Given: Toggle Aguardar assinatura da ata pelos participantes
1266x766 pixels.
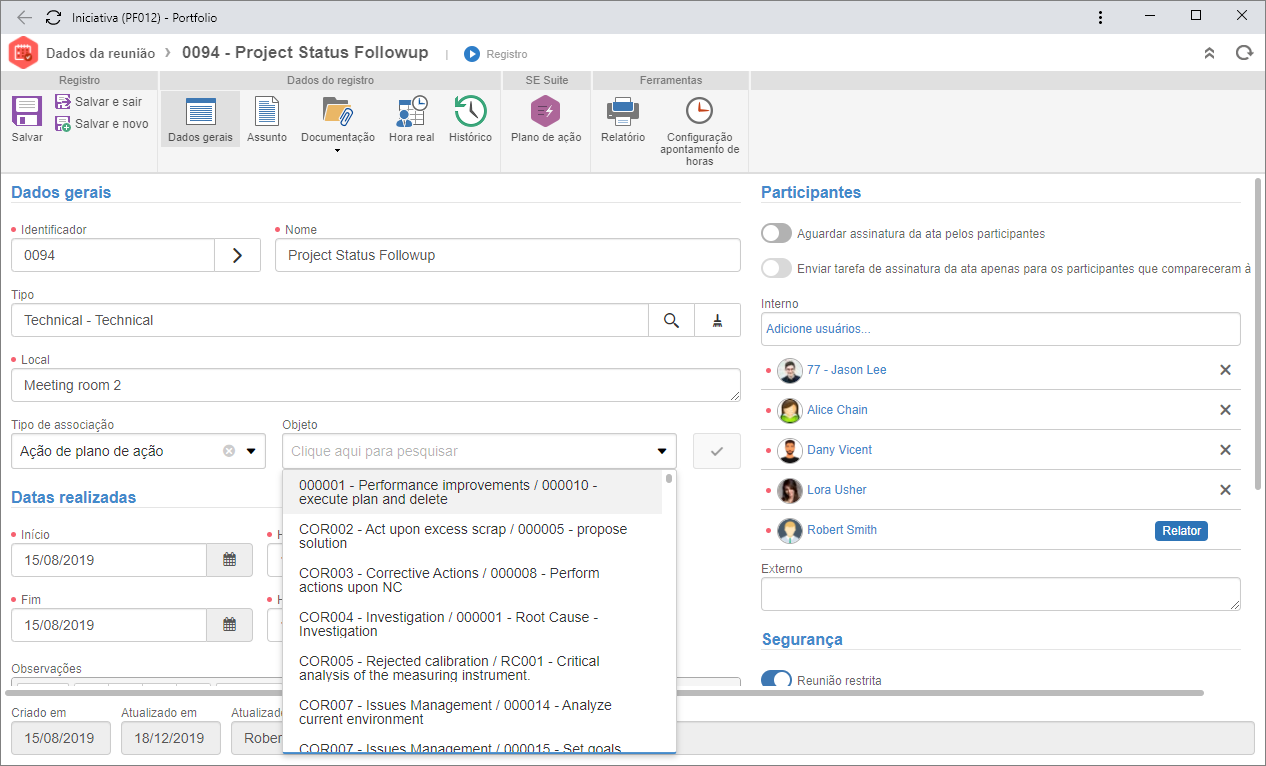Looking at the screenshot, I should coord(776,233).
